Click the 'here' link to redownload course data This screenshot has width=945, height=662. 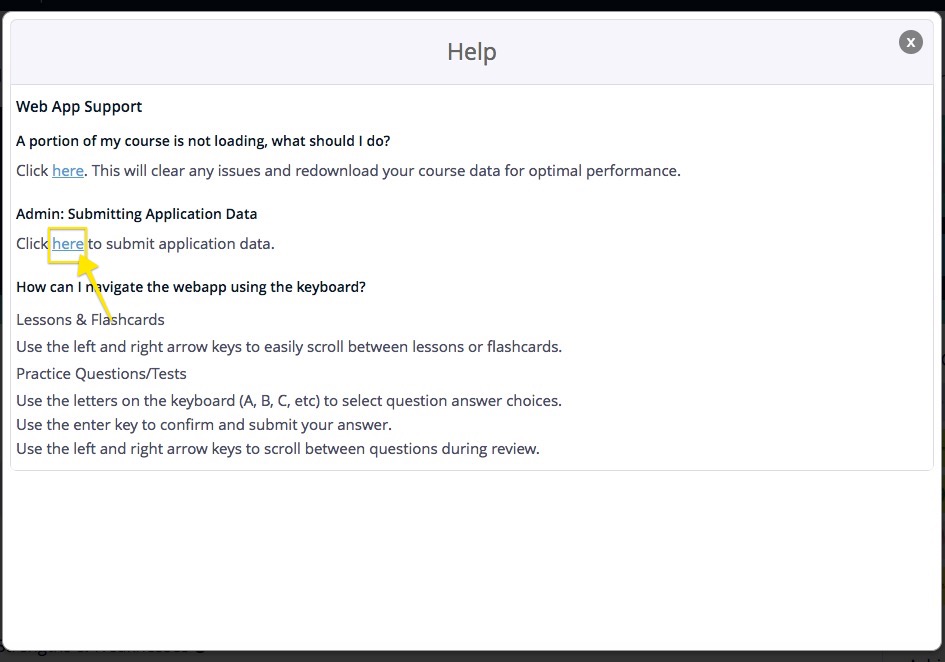(68, 171)
